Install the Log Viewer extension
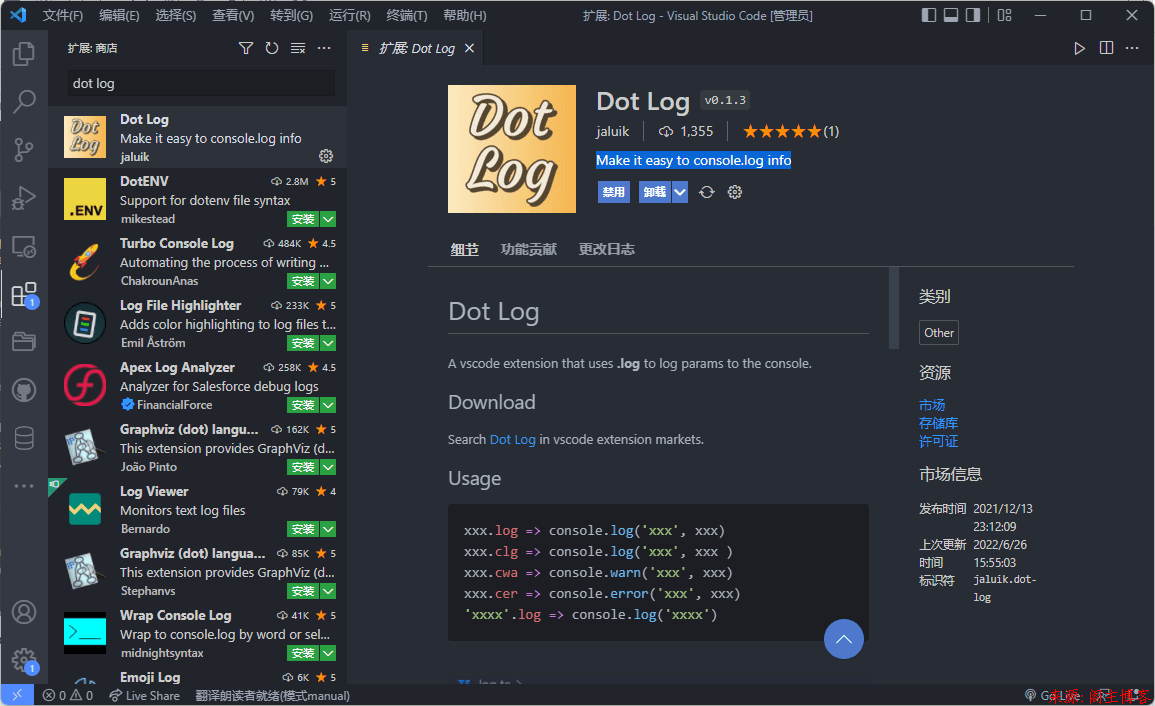The height and width of the screenshot is (706, 1155). [303, 528]
